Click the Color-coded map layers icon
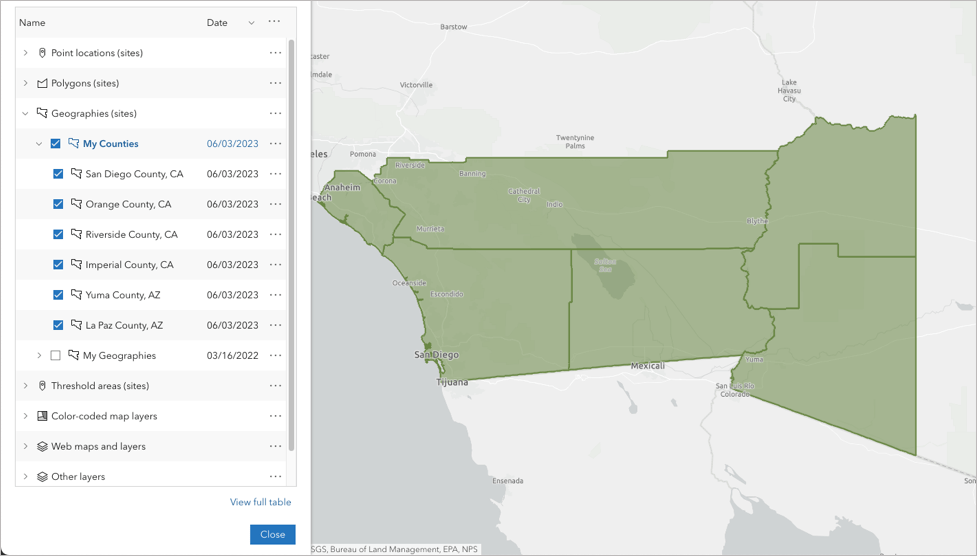The width and height of the screenshot is (977, 556). pos(42,416)
